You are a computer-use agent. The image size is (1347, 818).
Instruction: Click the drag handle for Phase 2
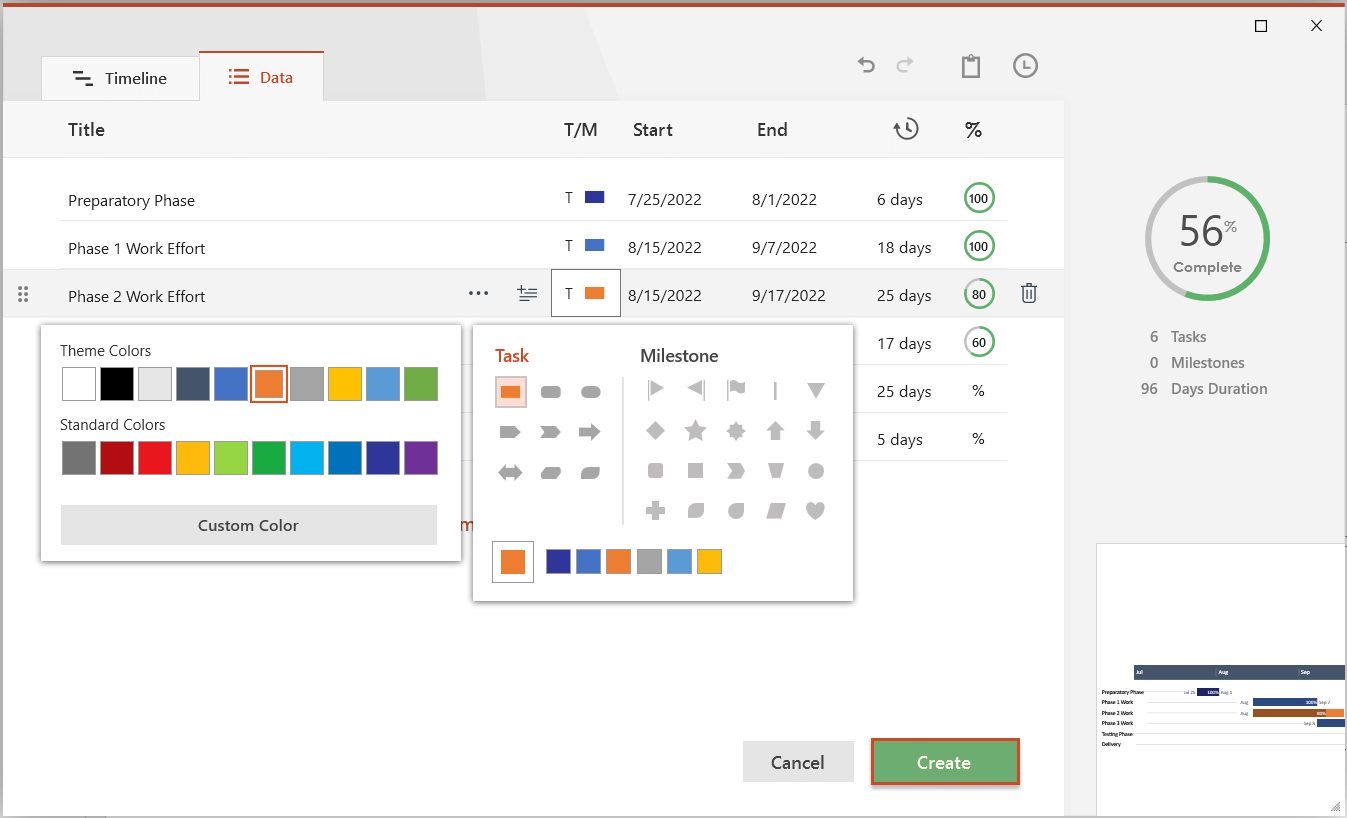tap(24, 295)
